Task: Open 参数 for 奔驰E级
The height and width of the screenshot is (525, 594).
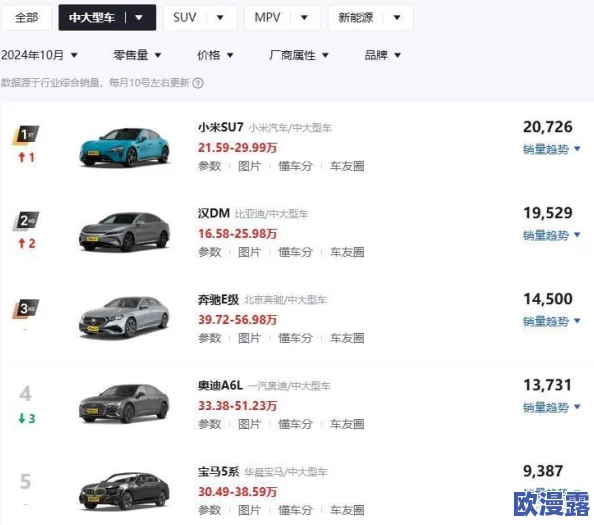Action: pyautogui.click(x=209, y=338)
